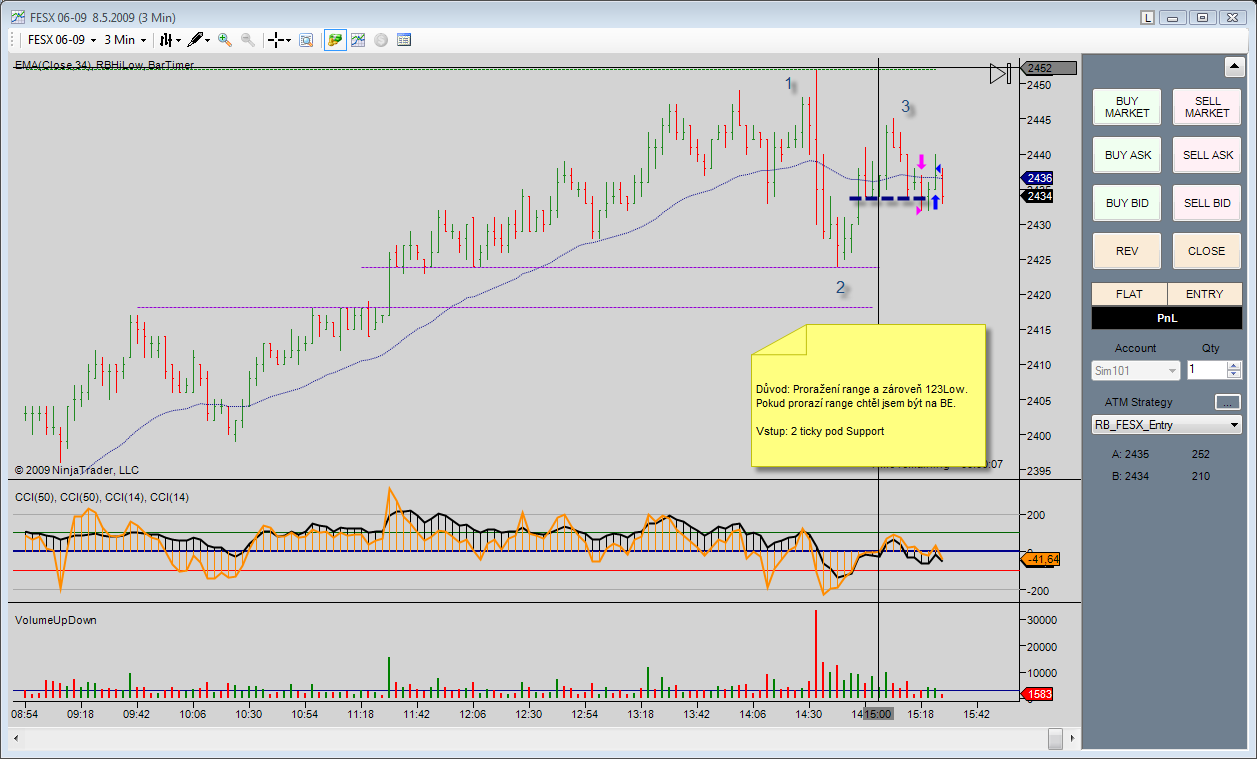Click the blue up arrow order marker
The width and height of the screenshot is (1257, 759).
935,203
